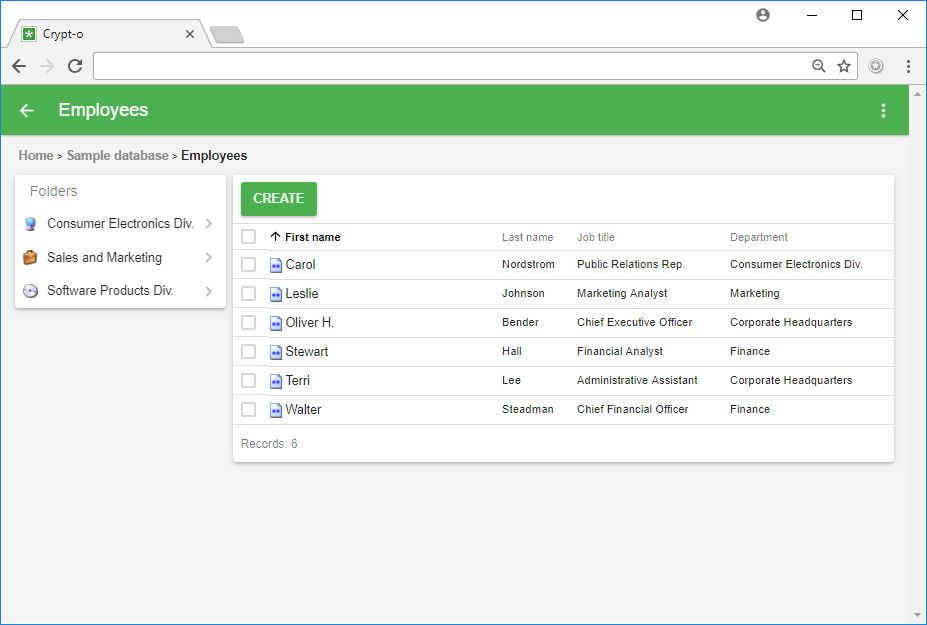Click the Marketing department cell
927x625 pixels.
click(x=754, y=293)
